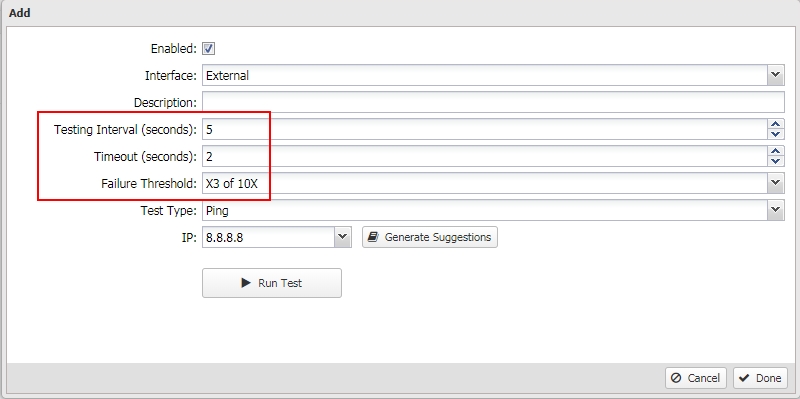This screenshot has height=399, width=800.
Task: Click the Generate Suggestions button
Action: 430,237
